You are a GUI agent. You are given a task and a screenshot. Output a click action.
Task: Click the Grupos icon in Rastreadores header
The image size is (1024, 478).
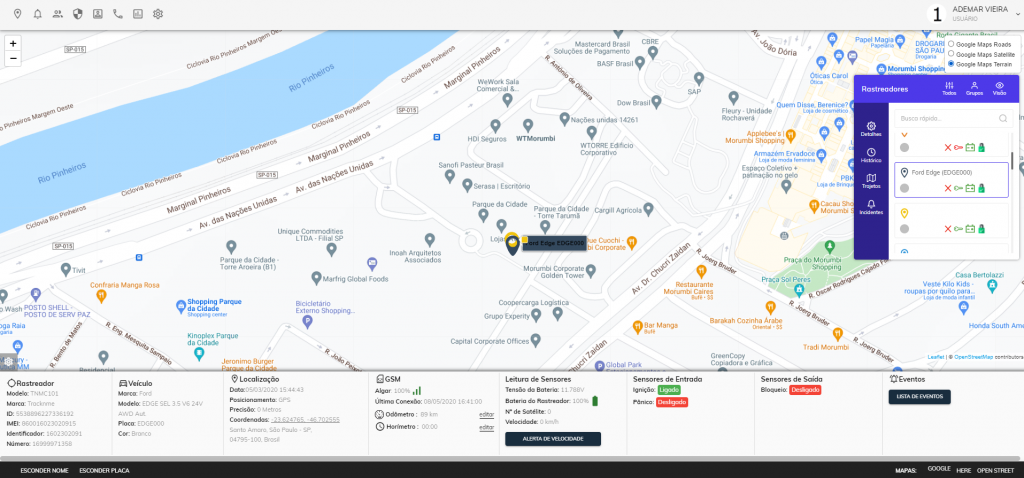pos(974,88)
